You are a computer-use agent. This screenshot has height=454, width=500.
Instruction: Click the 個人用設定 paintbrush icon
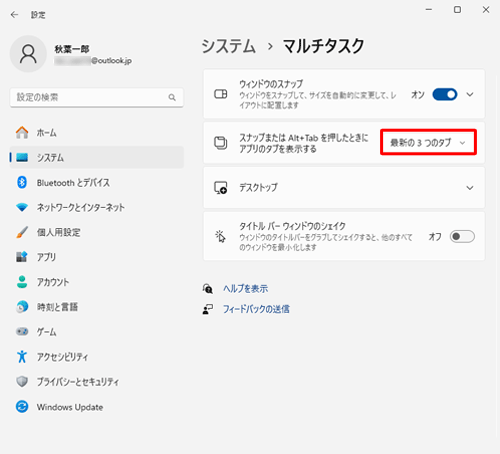point(22,232)
